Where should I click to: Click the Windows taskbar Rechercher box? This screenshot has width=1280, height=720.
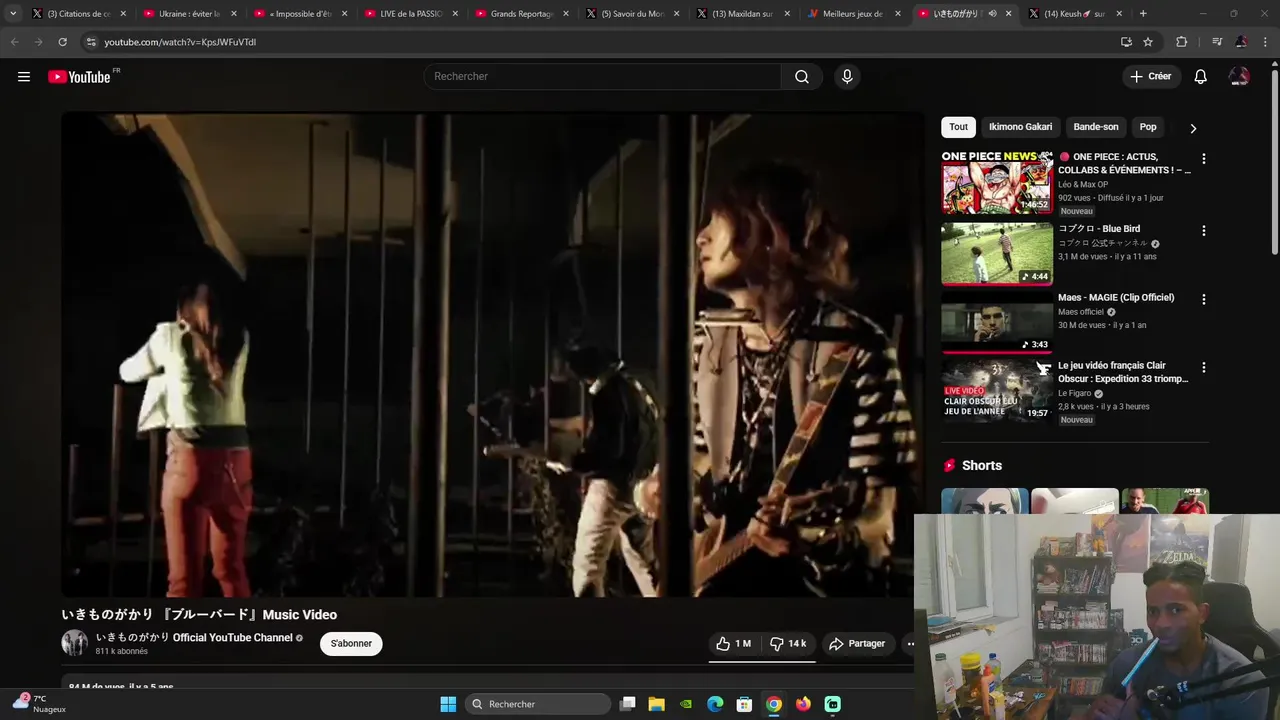coord(538,704)
